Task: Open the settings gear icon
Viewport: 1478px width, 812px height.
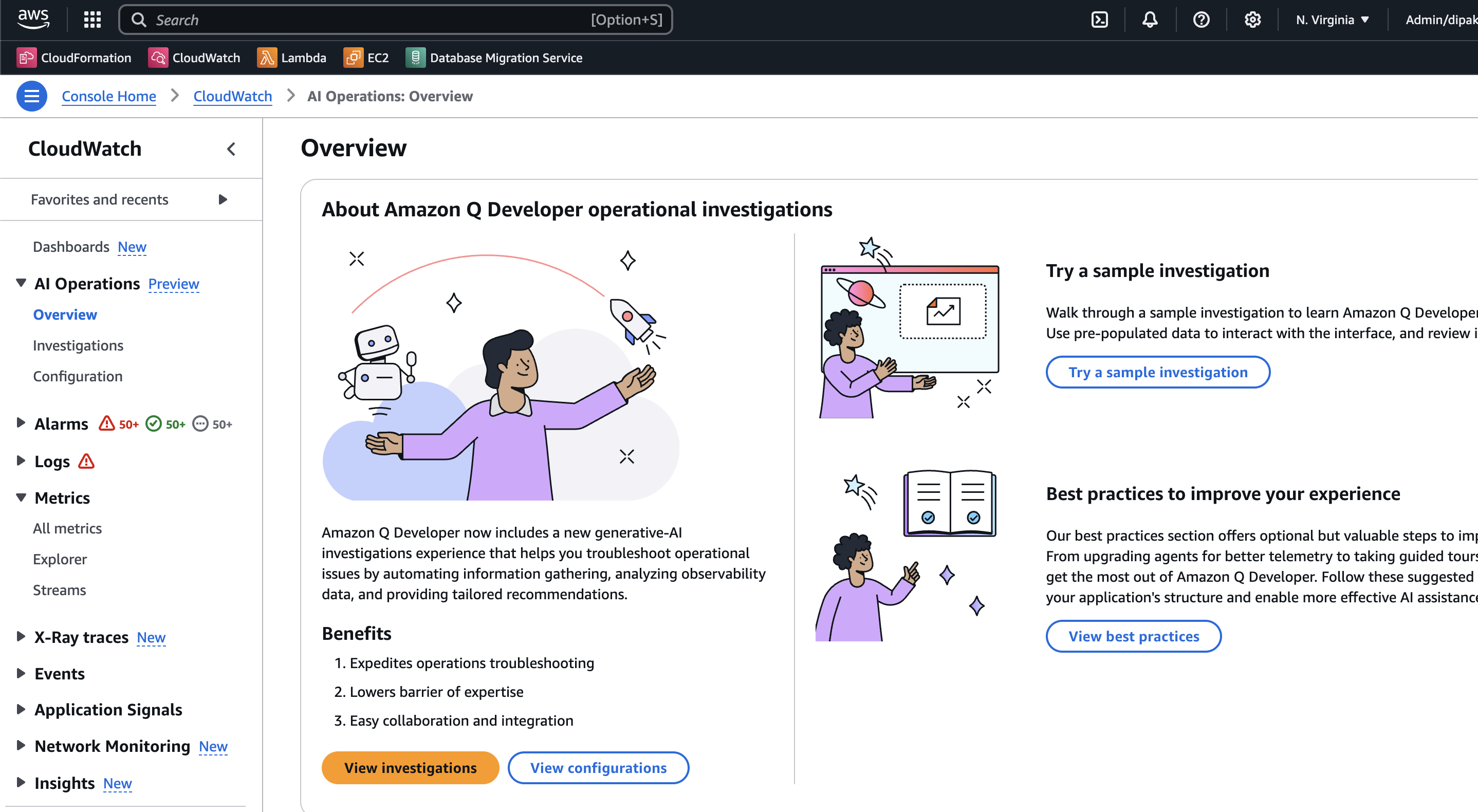Action: [x=1252, y=20]
